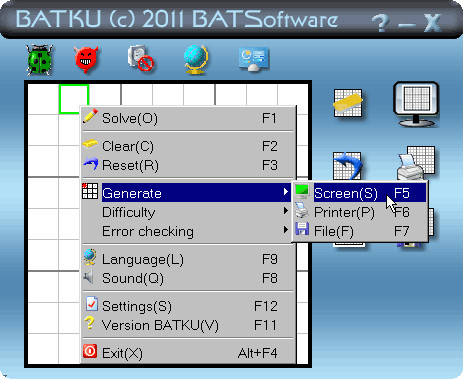Open Settings(S) from the menu

[189, 306]
